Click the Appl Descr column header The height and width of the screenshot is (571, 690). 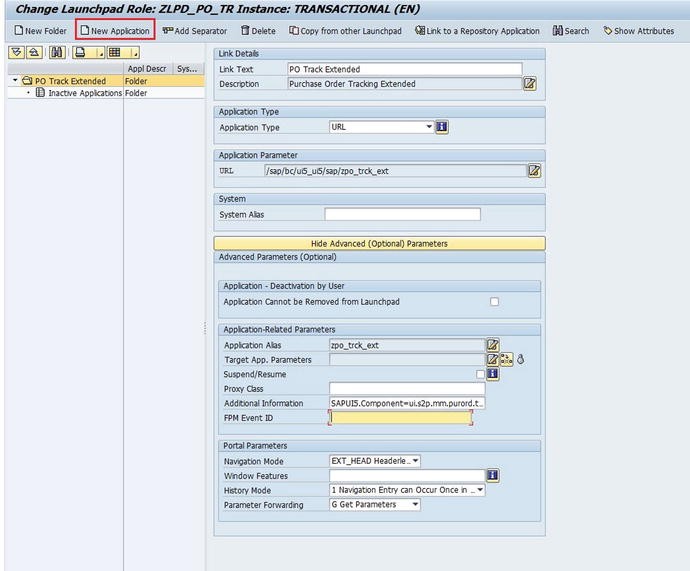coord(147,69)
